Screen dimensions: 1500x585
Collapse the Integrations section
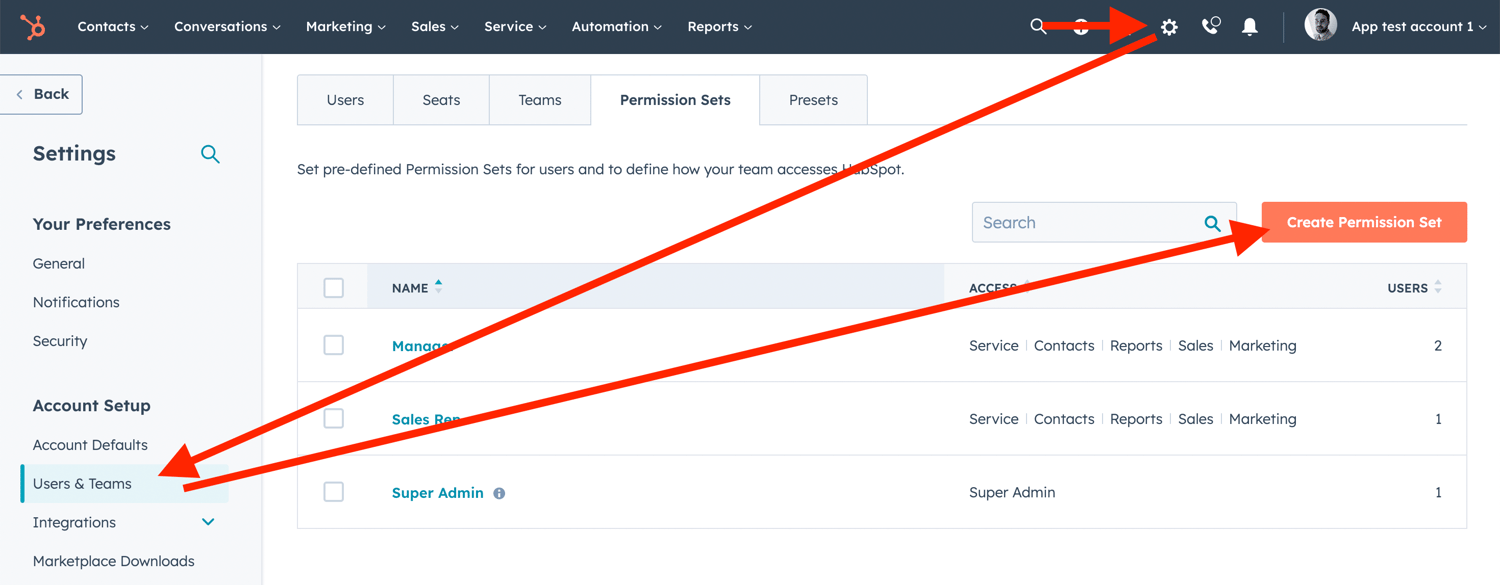point(208,521)
